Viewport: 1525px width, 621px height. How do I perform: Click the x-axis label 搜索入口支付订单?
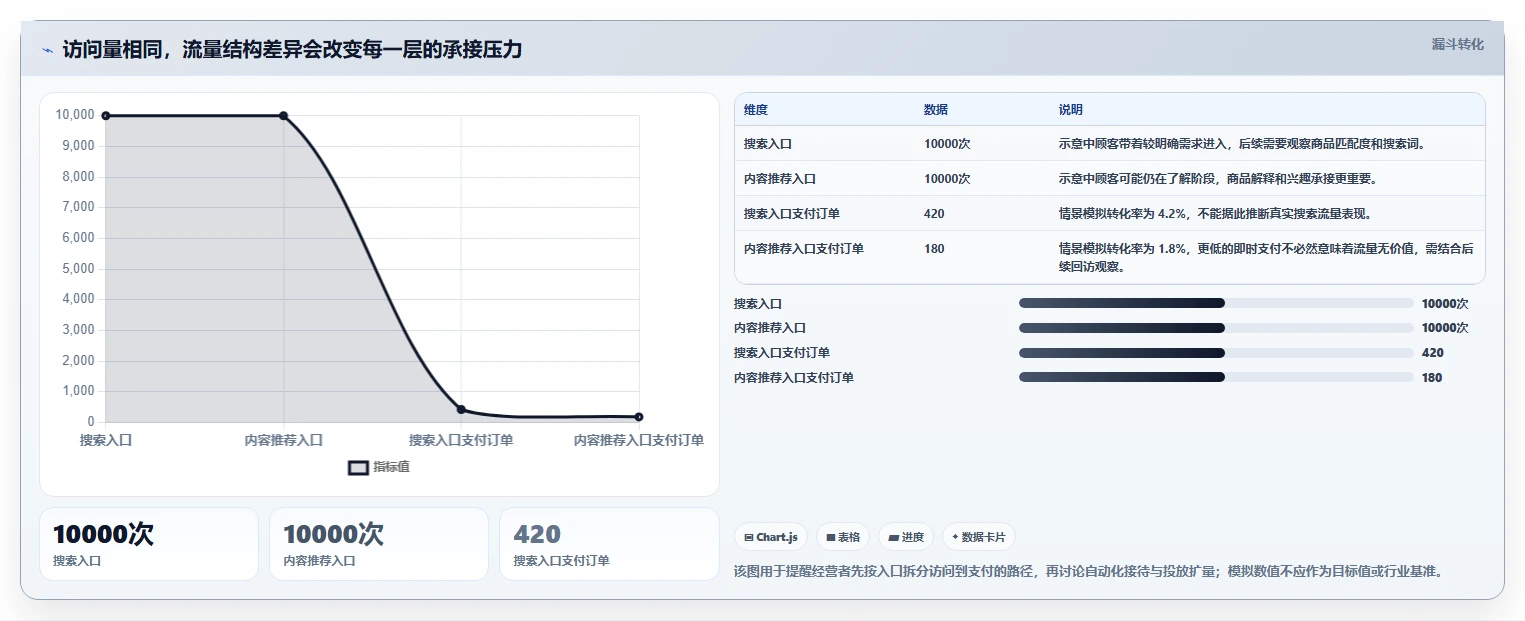[461, 440]
